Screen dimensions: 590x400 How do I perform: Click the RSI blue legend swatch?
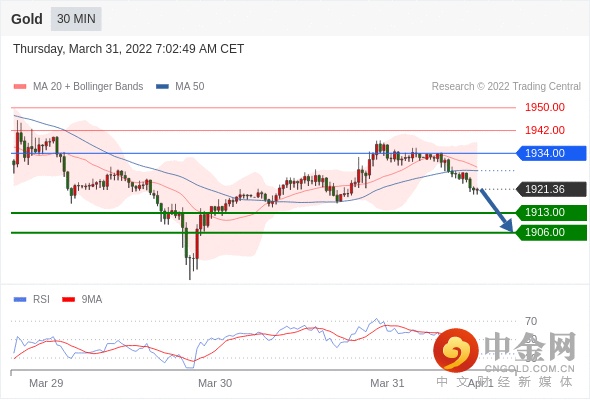coord(20,300)
